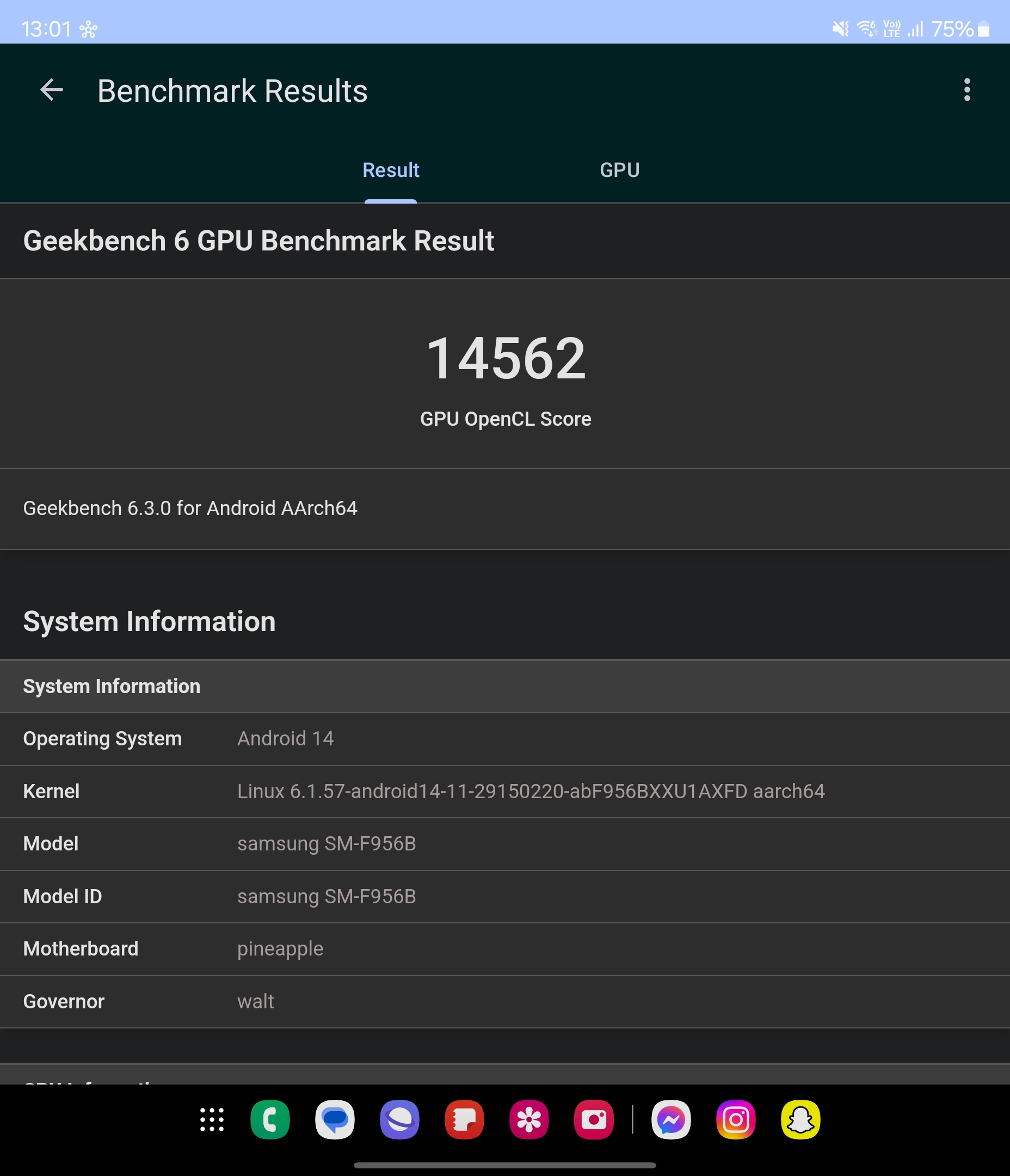
Task: Open Facebook Messenger icon
Action: point(672,1120)
